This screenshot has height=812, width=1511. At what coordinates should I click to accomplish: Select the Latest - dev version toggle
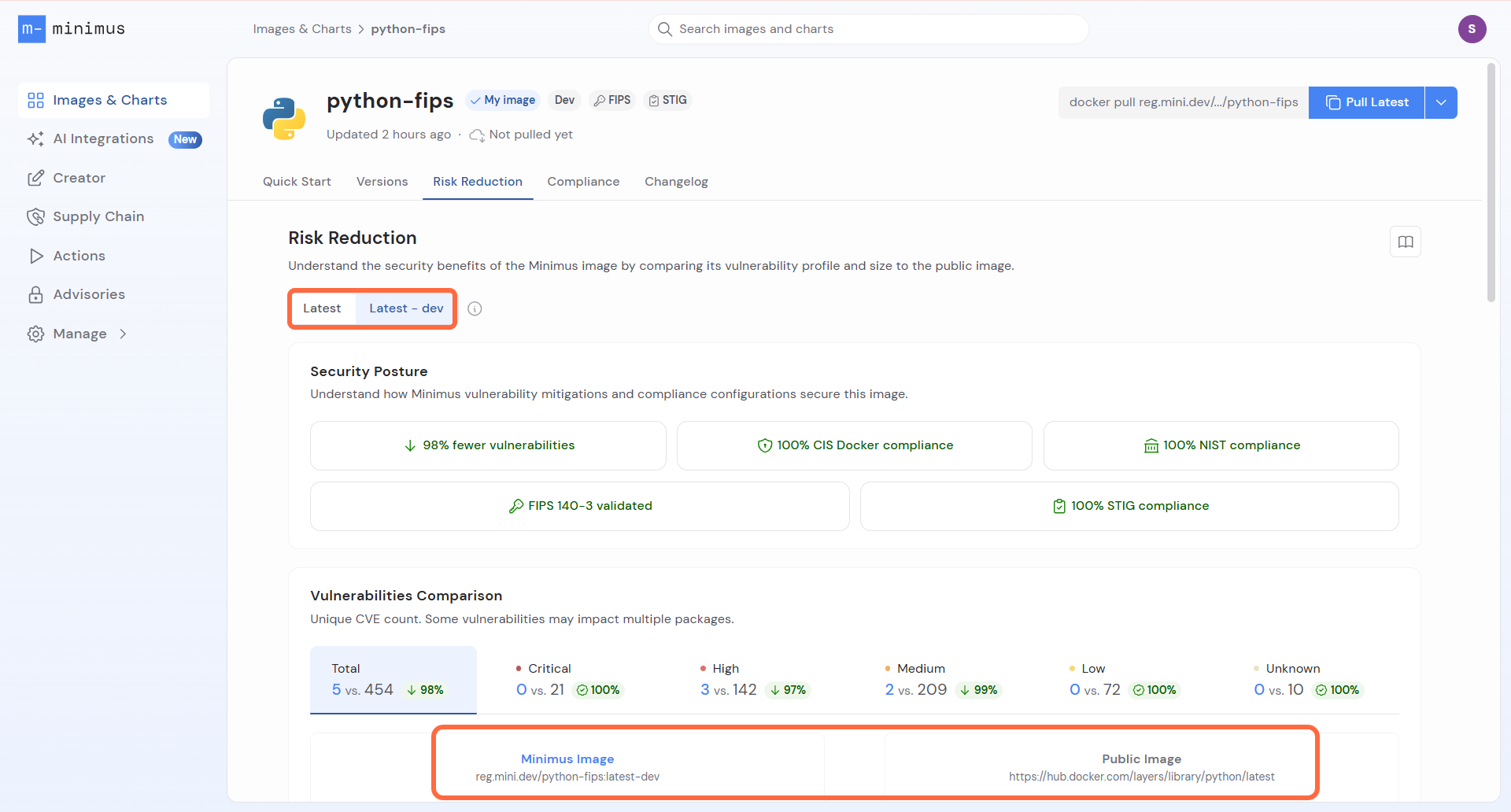click(406, 308)
